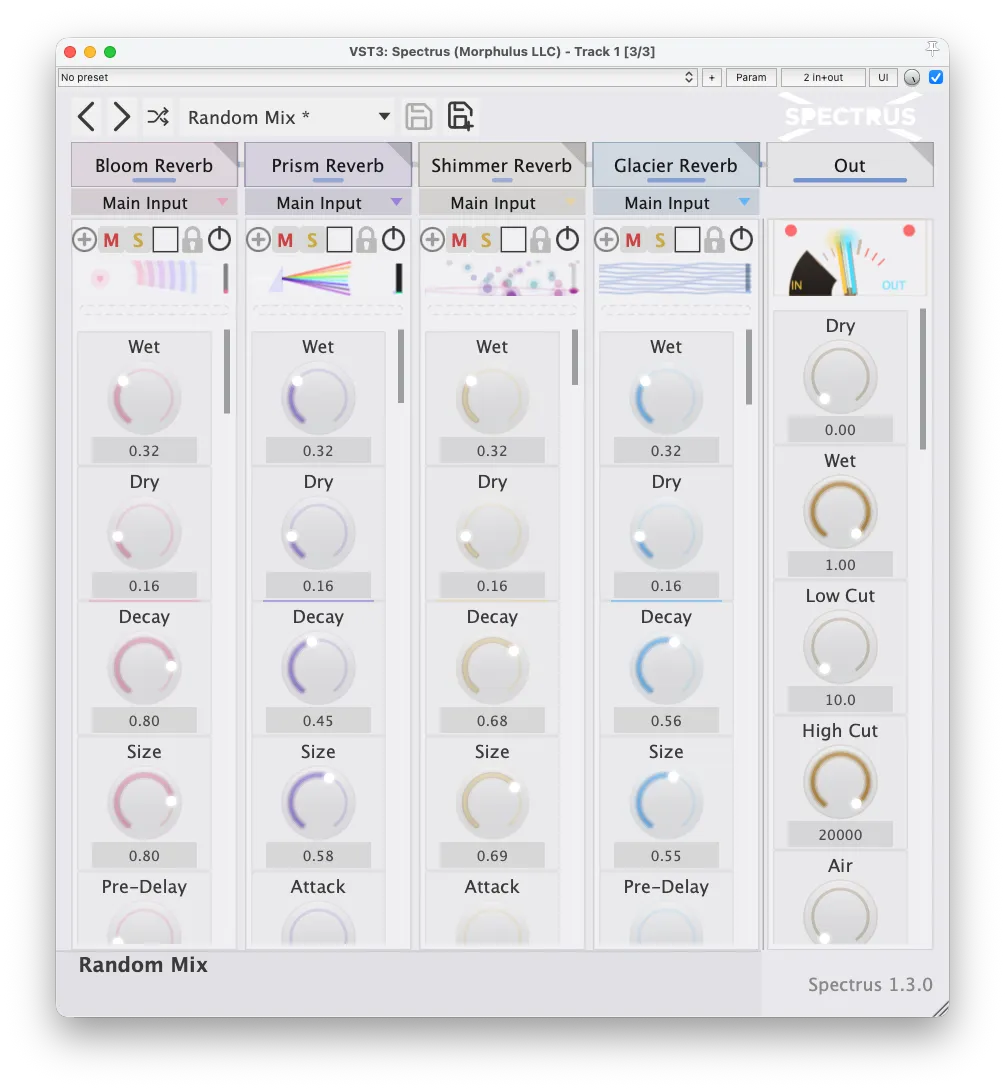The height and width of the screenshot is (1091, 1005).
Task: Click the red input clip indicator dot
Action: click(791, 231)
